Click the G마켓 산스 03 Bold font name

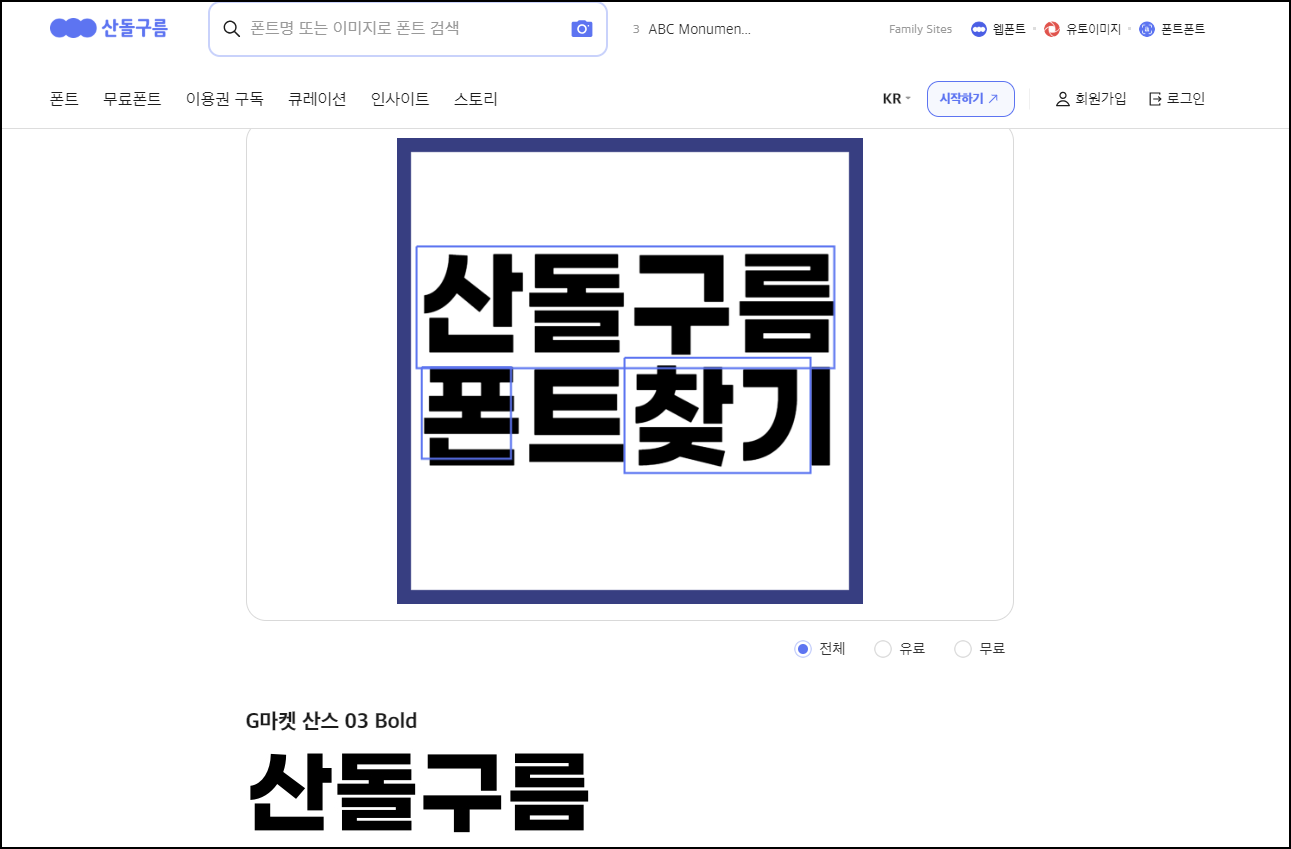331,720
